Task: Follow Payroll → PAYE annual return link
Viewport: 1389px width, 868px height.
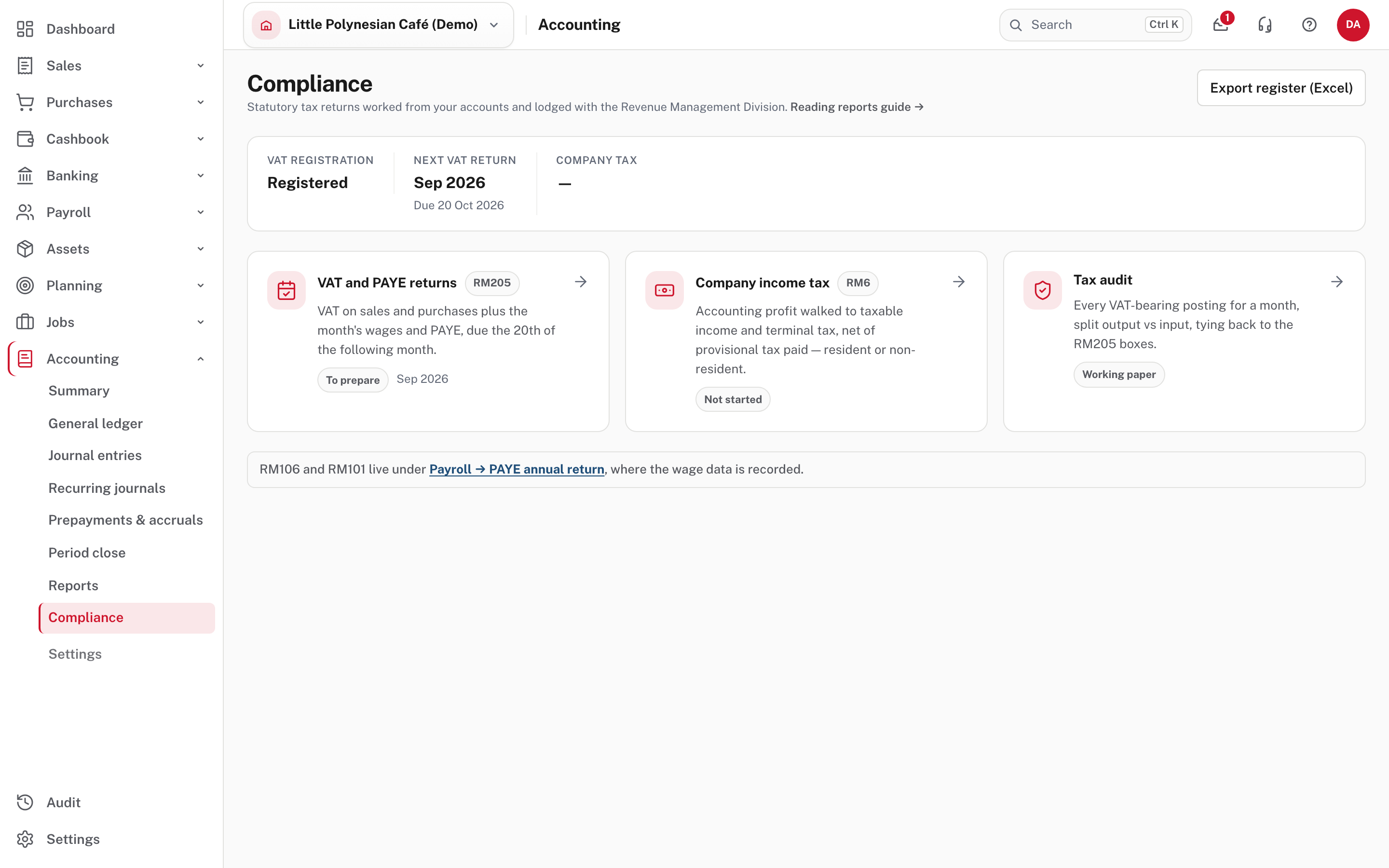Action: [517, 469]
